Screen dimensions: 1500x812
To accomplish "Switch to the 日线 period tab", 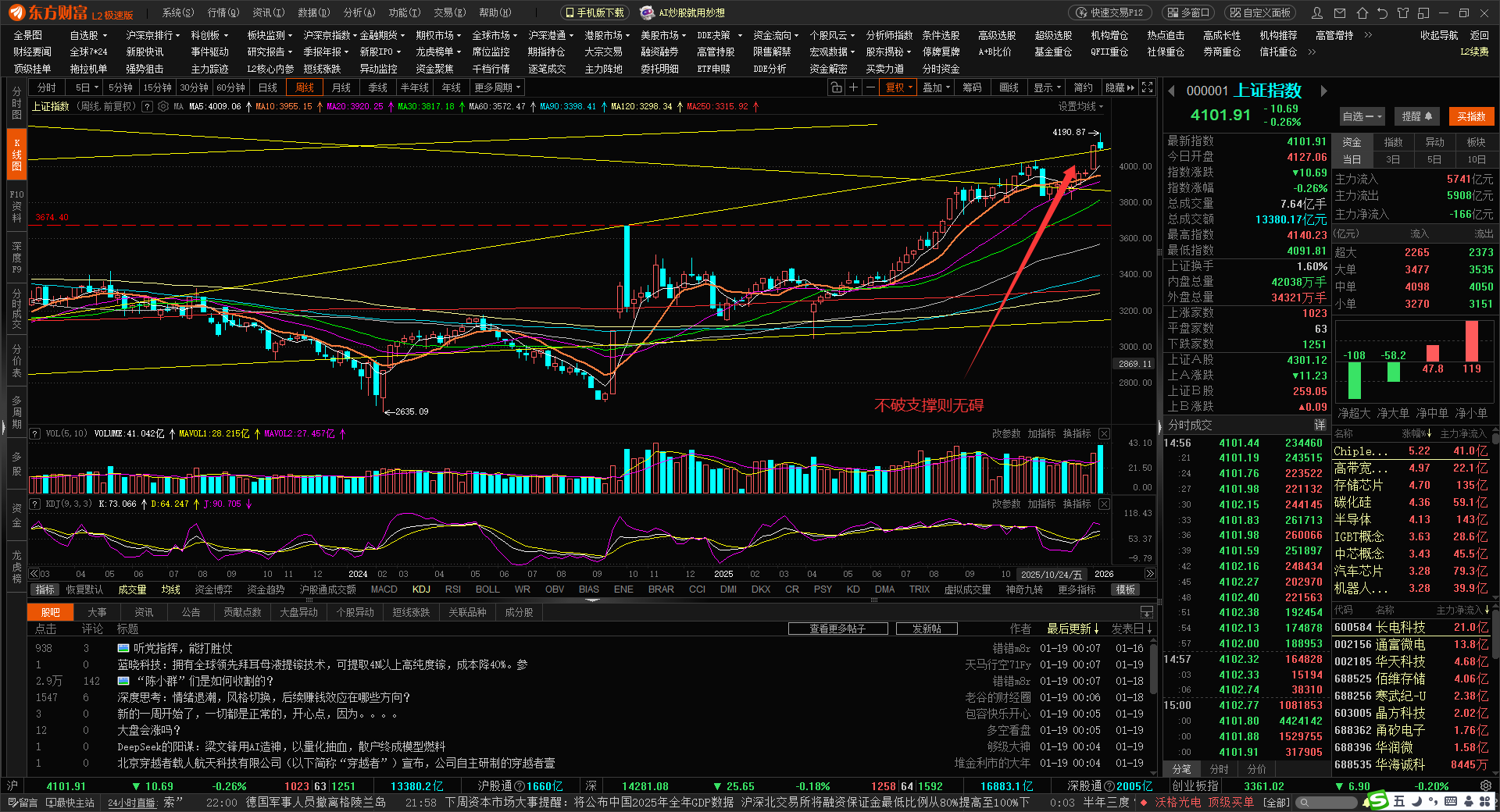I will pyautogui.click(x=268, y=87).
